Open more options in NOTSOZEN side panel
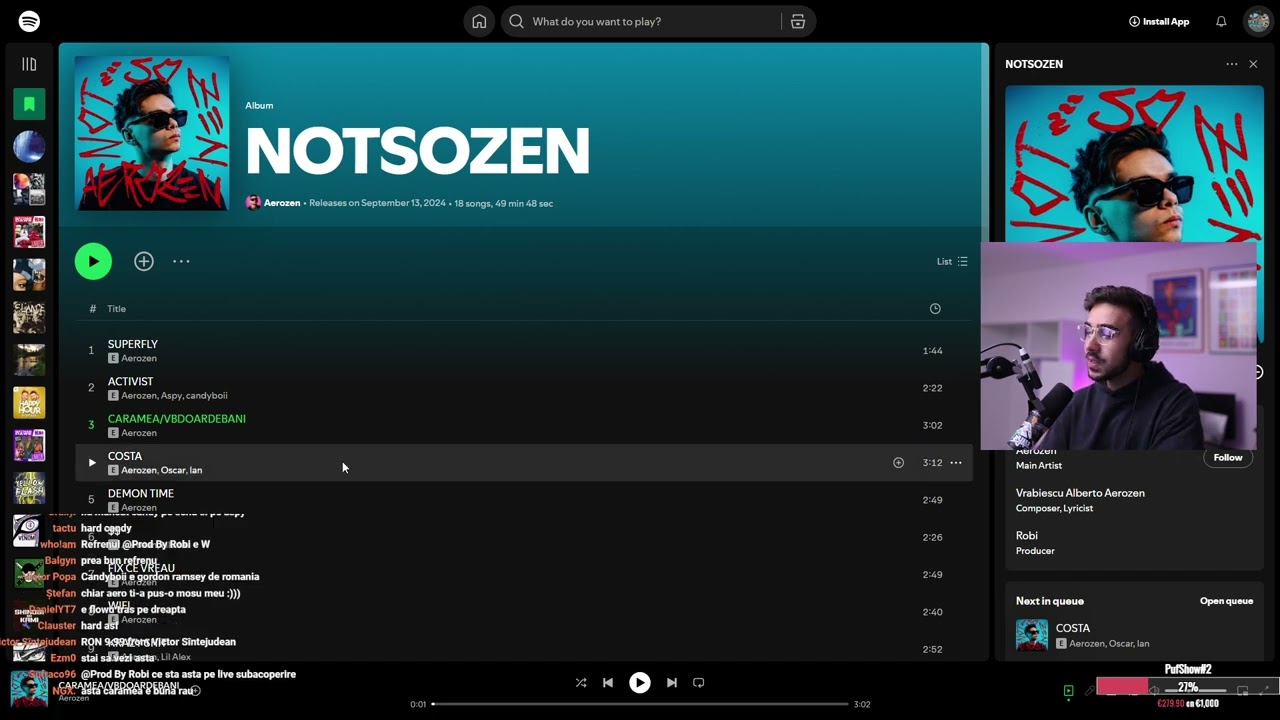The width and height of the screenshot is (1280, 720). coord(1231,64)
